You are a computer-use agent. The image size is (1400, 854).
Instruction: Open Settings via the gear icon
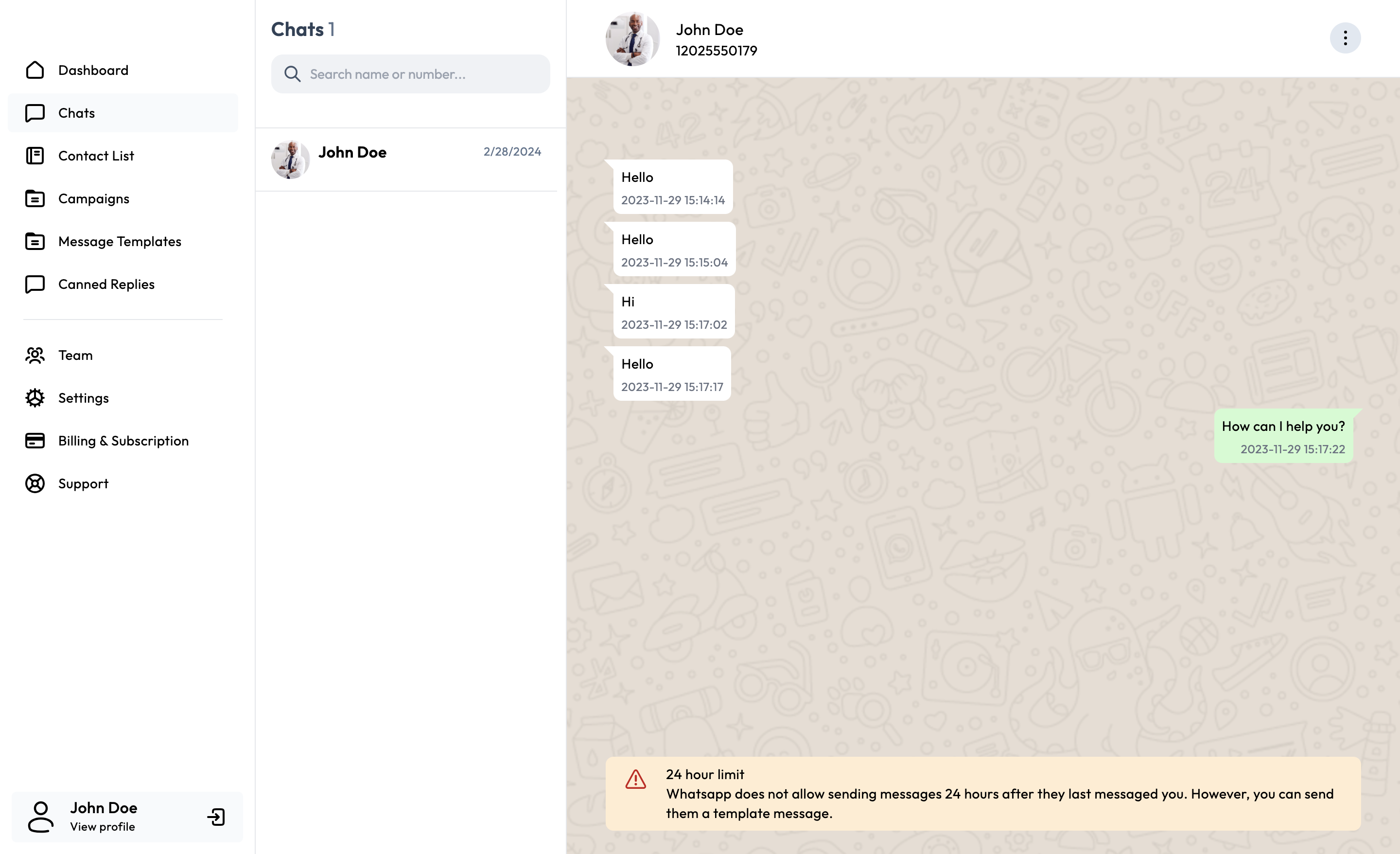click(x=35, y=398)
